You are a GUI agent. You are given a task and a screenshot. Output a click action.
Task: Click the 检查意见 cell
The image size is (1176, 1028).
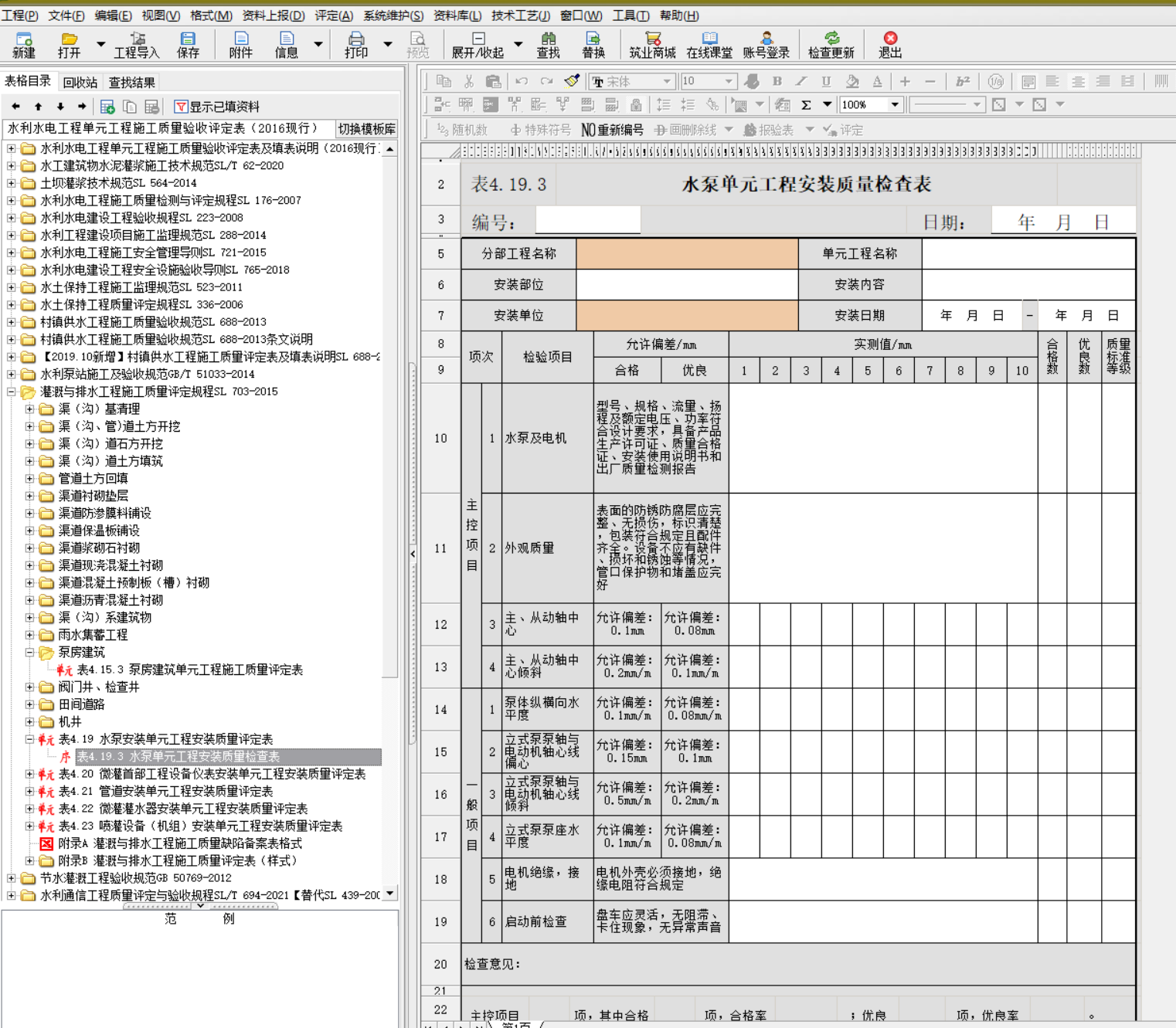(798, 964)
